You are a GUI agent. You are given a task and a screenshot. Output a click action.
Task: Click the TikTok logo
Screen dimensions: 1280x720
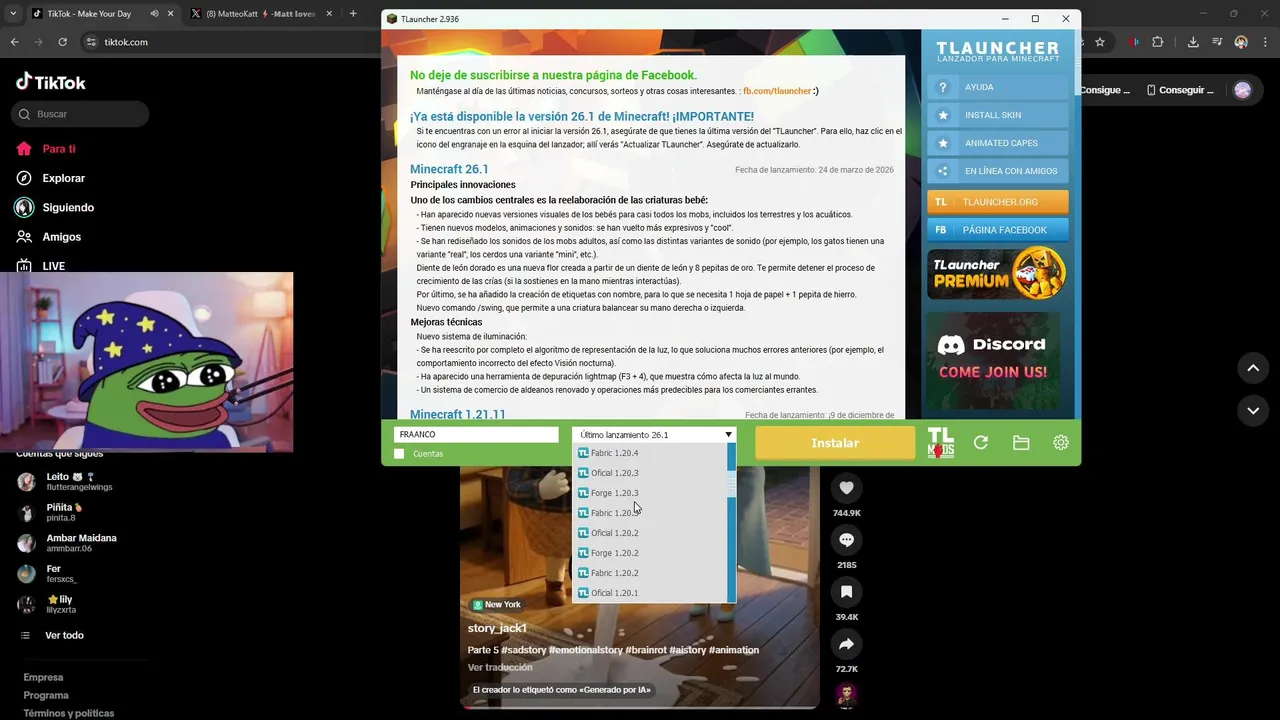coord(50,83)
